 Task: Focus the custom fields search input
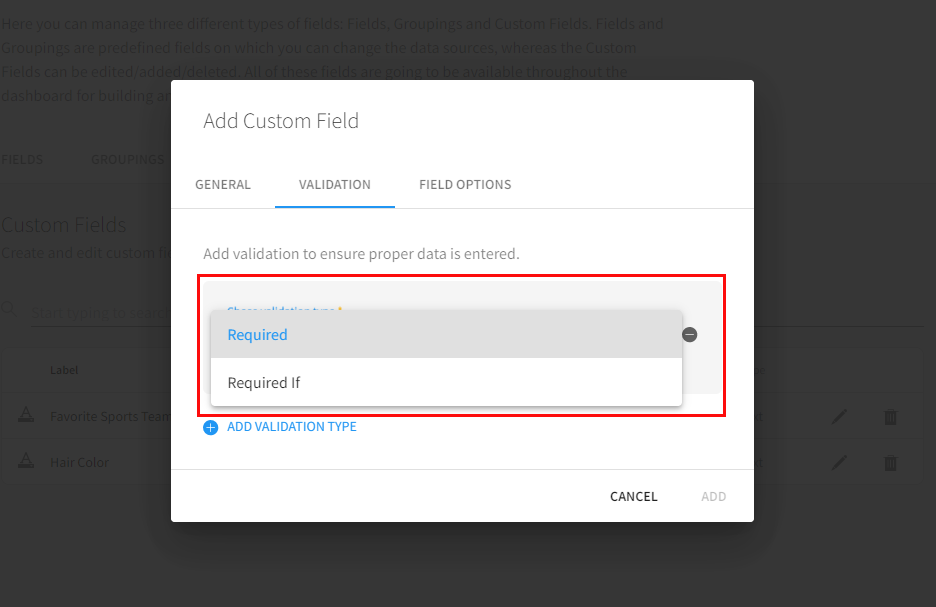coord(100,313)
